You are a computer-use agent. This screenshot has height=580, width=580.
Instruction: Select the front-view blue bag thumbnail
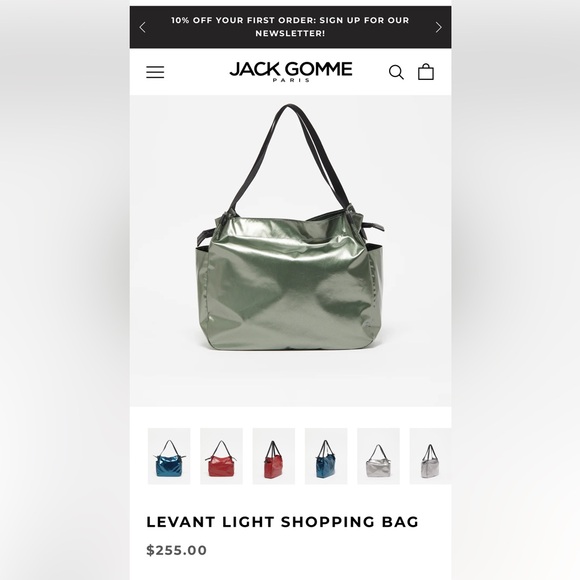169,456
